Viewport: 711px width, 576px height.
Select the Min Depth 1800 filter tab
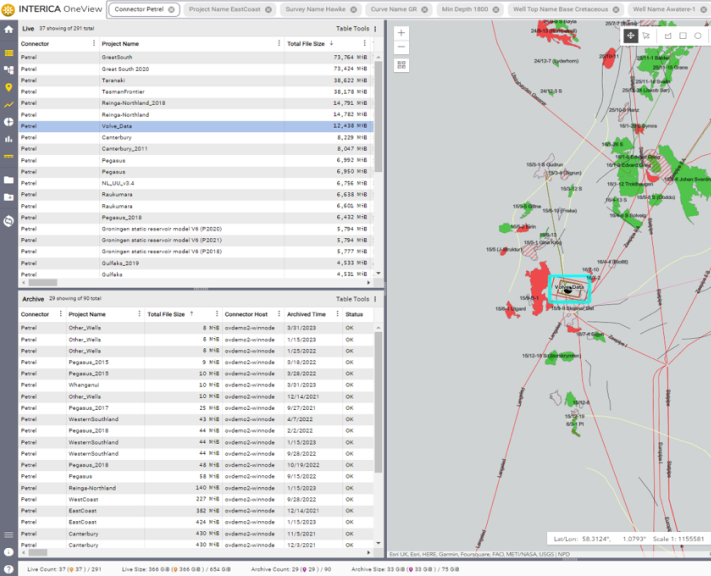click(x=463, y=9)
